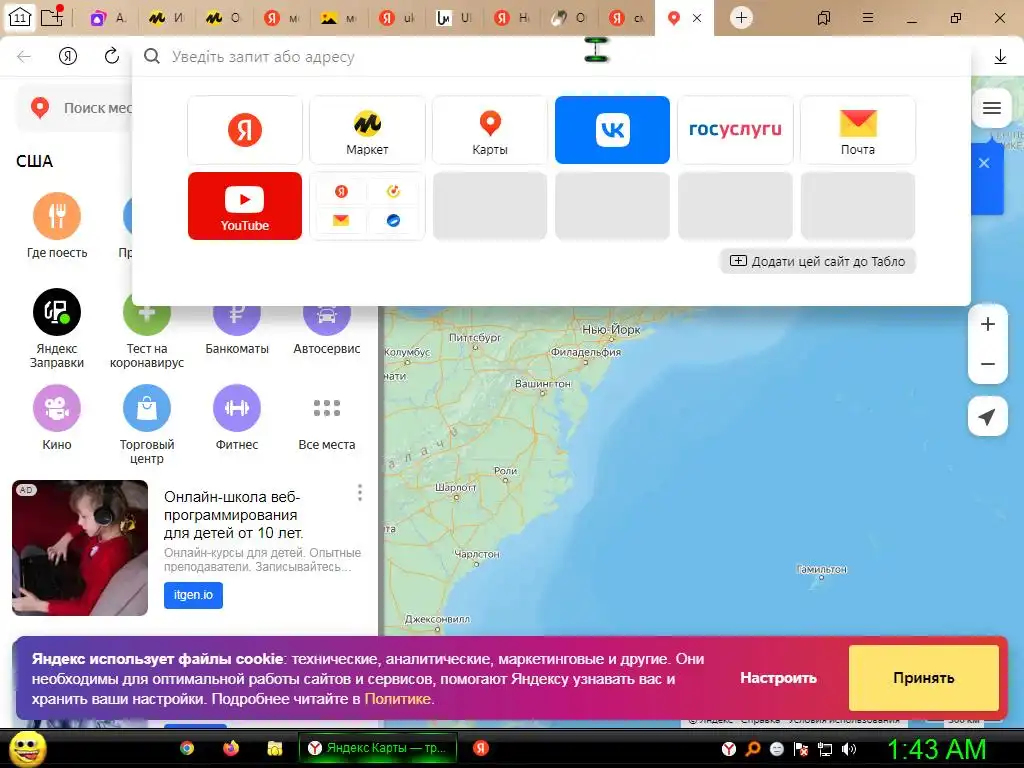This screenshot has width=1024, height=768.
Task: Switch to the Yandex tab labeled Н
Action: coord(512,18)
